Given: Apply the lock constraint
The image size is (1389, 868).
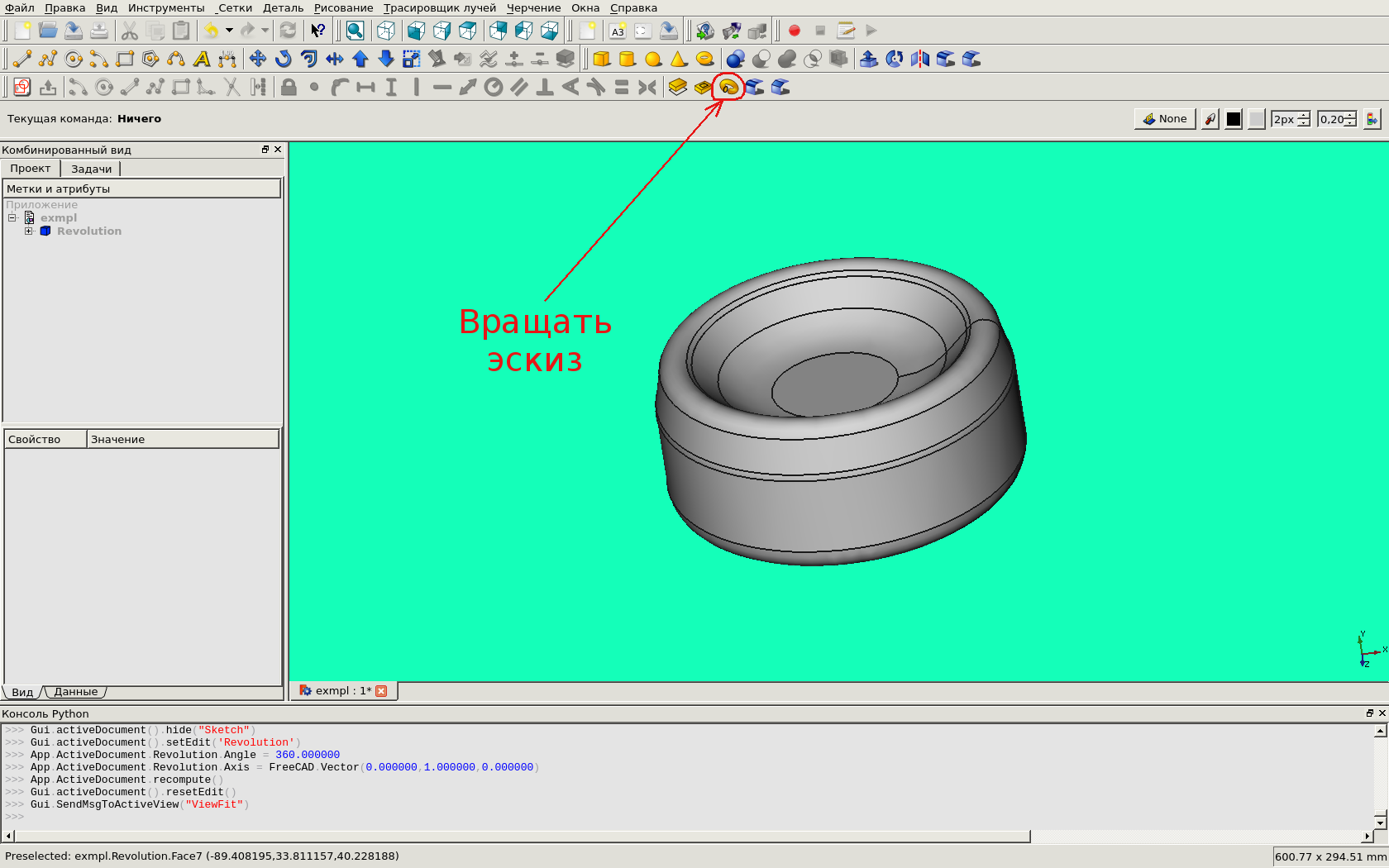Looking at the screenshot, I should (x=289, y=87).
